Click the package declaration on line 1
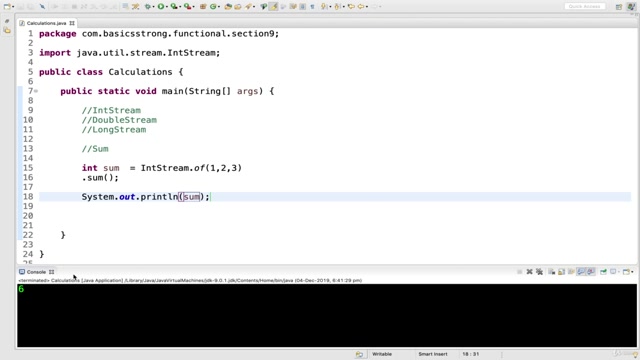 pos(159,33)
